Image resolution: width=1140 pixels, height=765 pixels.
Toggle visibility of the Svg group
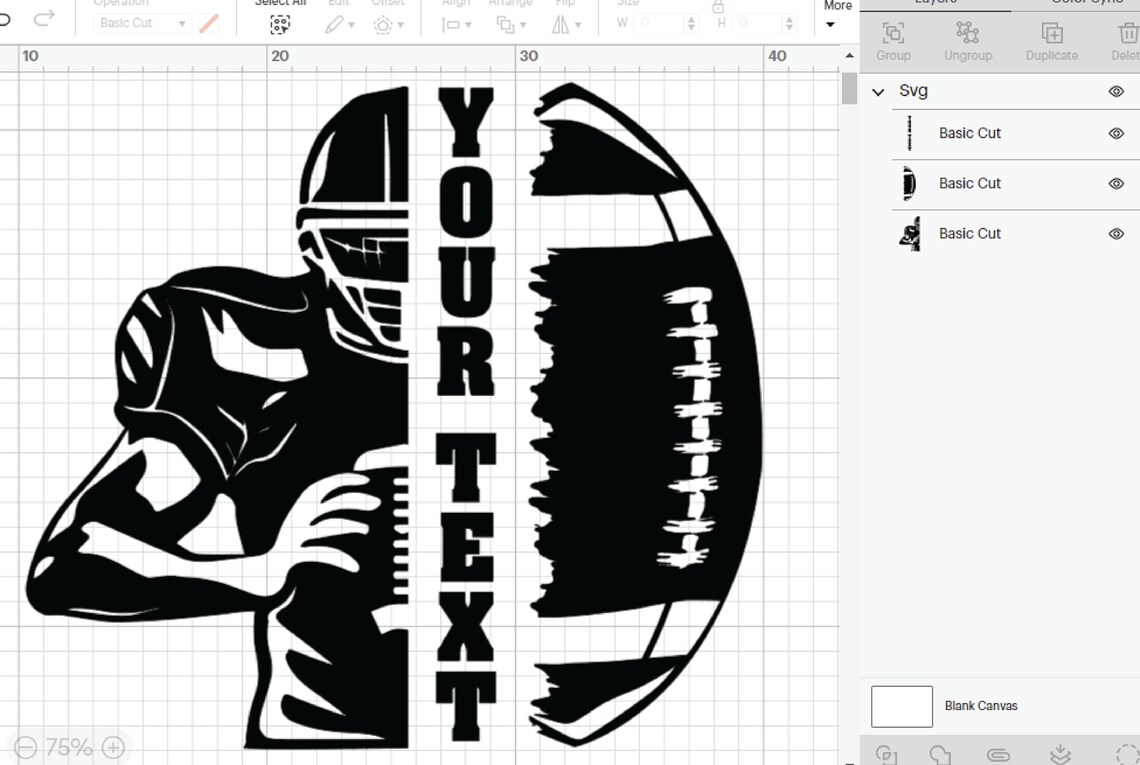pyautogui.click(x=1116, y=90)
